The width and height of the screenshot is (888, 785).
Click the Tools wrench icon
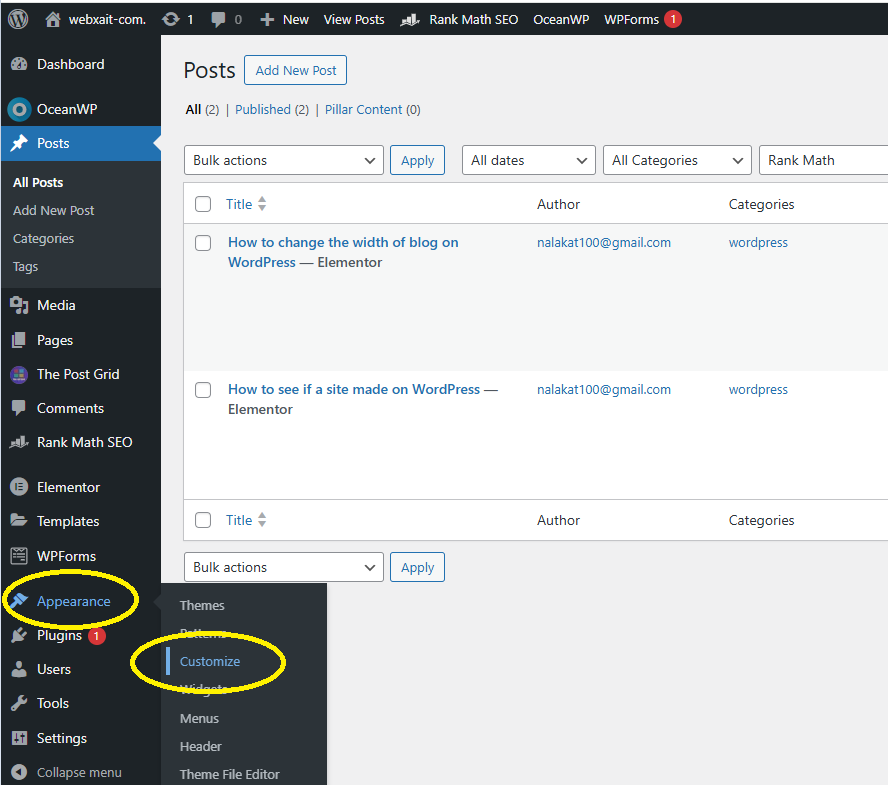(19, 703)
